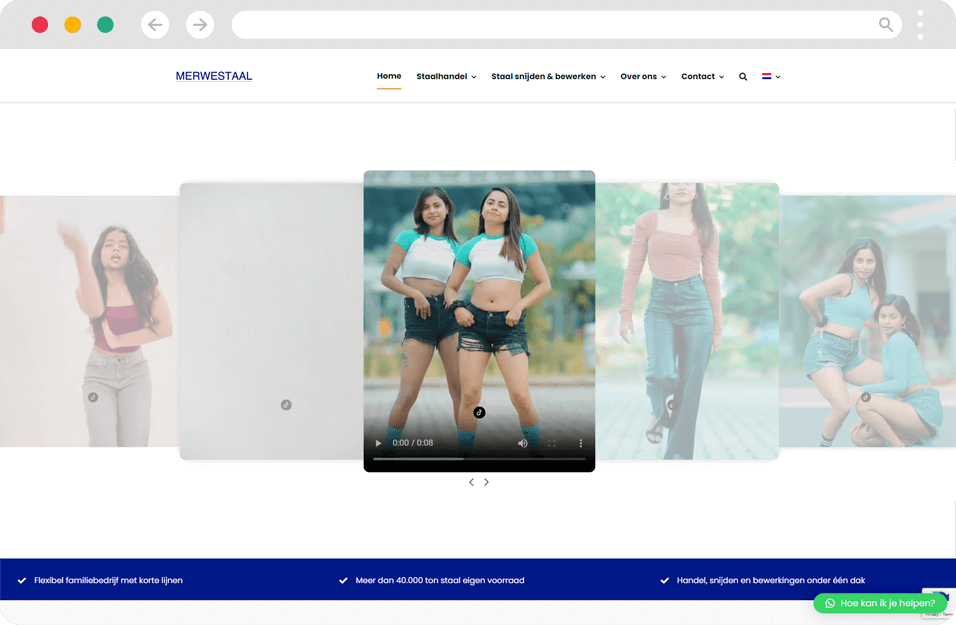Expand the Staalhandel menu
The image size is (956, 625).
446,77
